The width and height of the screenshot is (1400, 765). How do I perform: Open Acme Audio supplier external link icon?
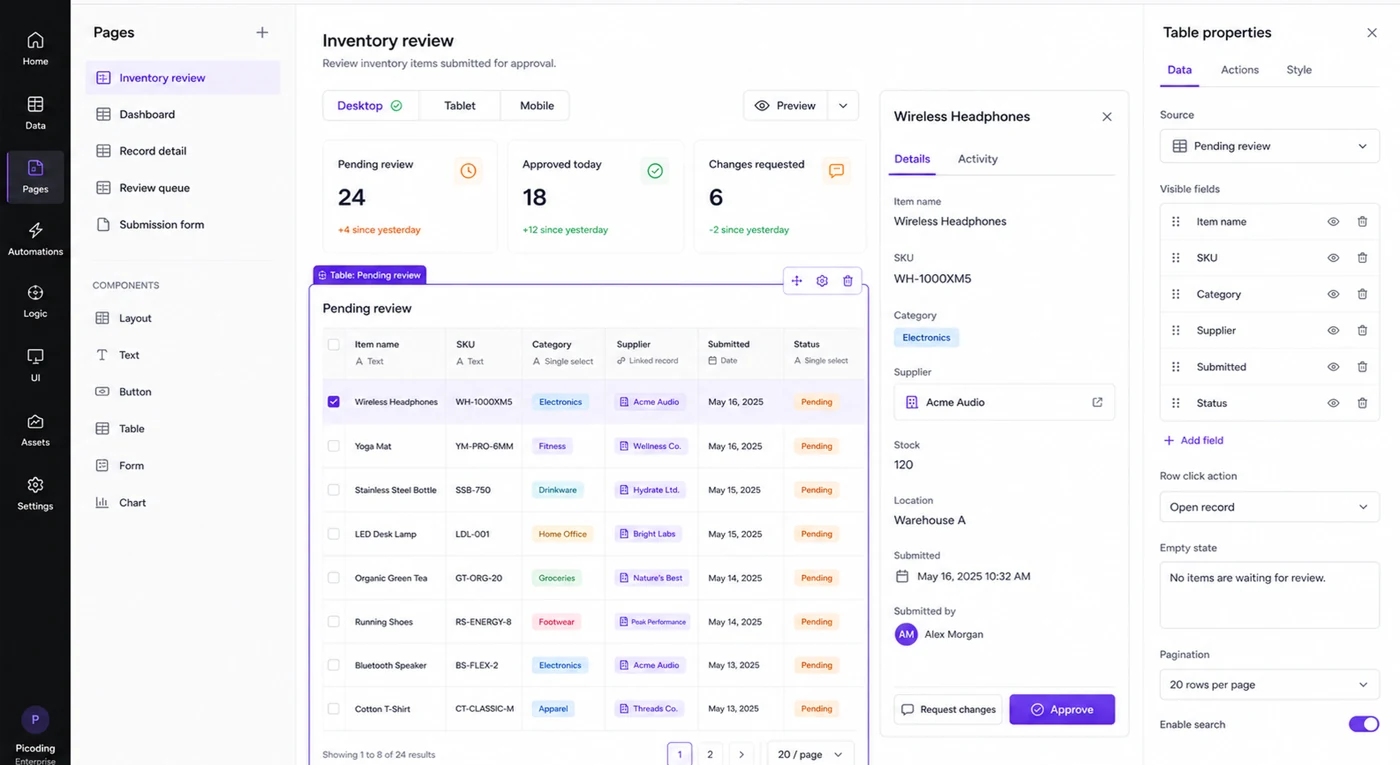[1097, 402]
